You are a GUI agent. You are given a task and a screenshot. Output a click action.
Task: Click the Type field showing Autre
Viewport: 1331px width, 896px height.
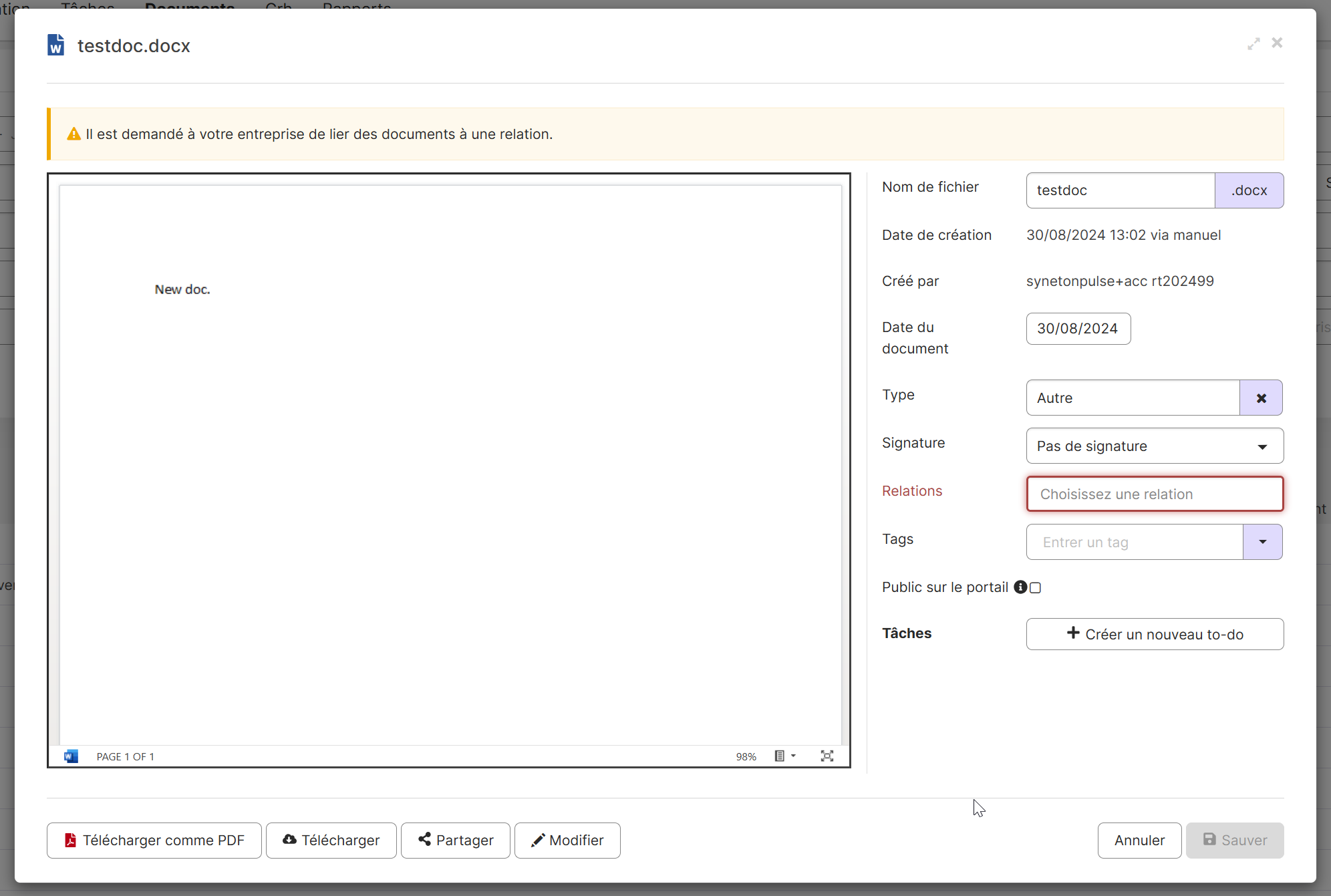[1133, 398]
